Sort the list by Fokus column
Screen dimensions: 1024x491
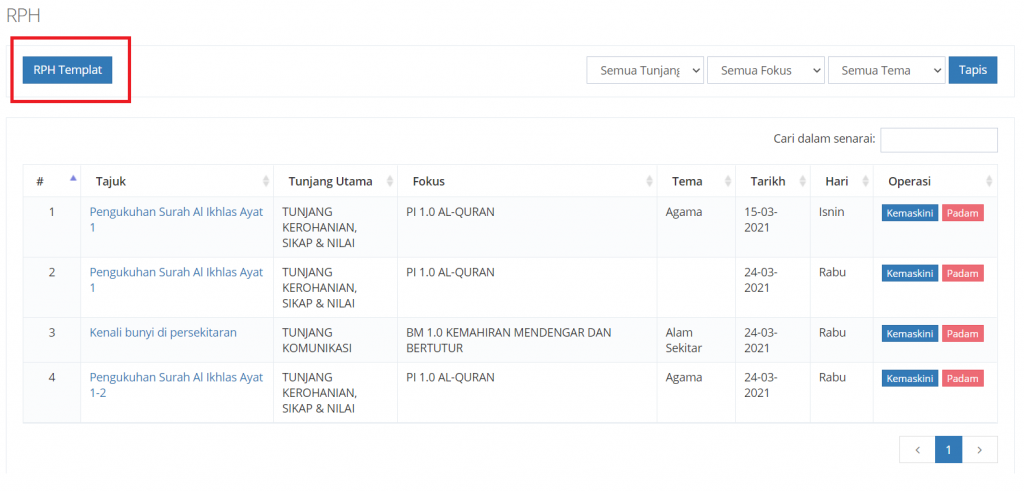coord(526,181)
